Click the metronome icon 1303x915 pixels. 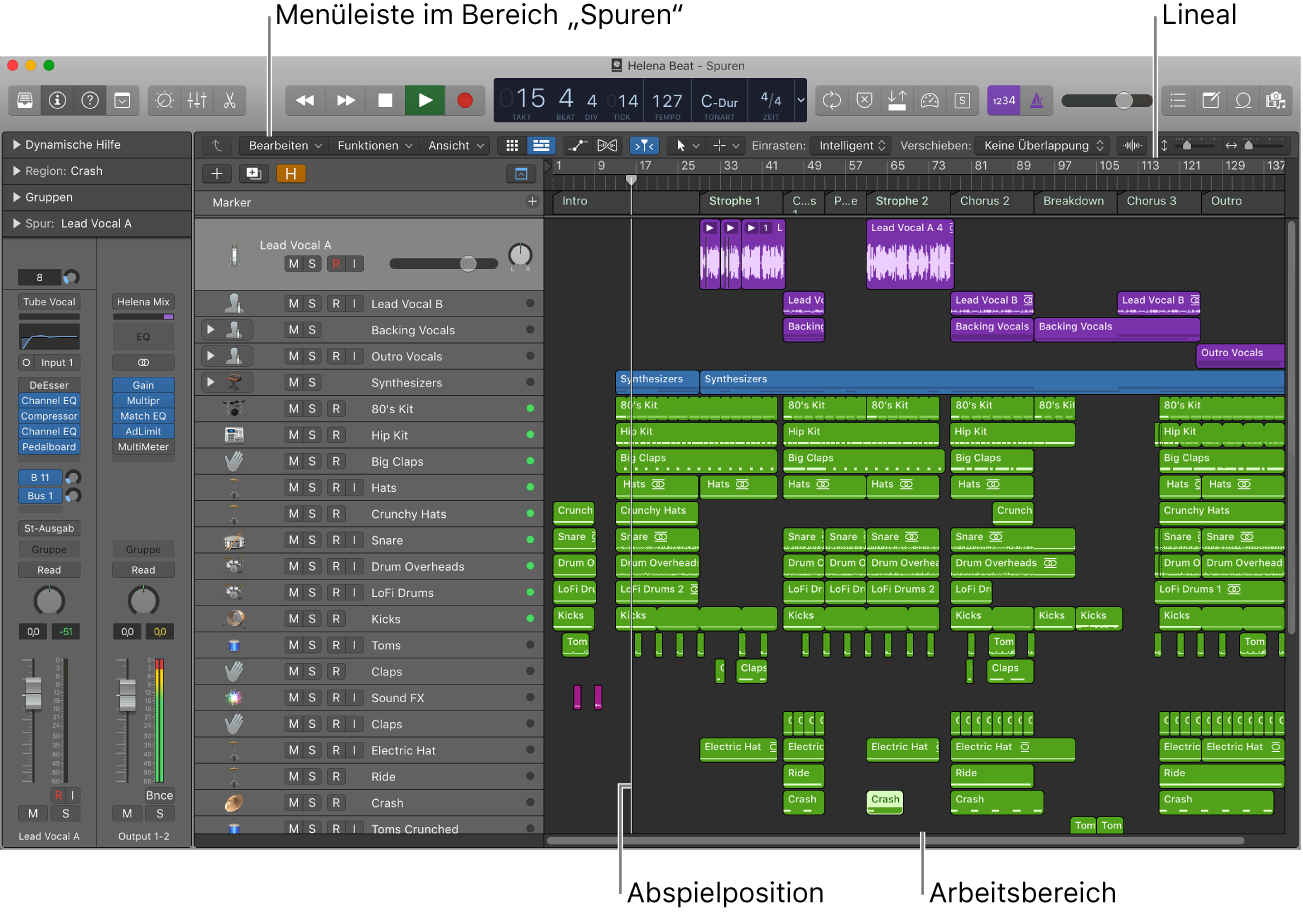1037,100
